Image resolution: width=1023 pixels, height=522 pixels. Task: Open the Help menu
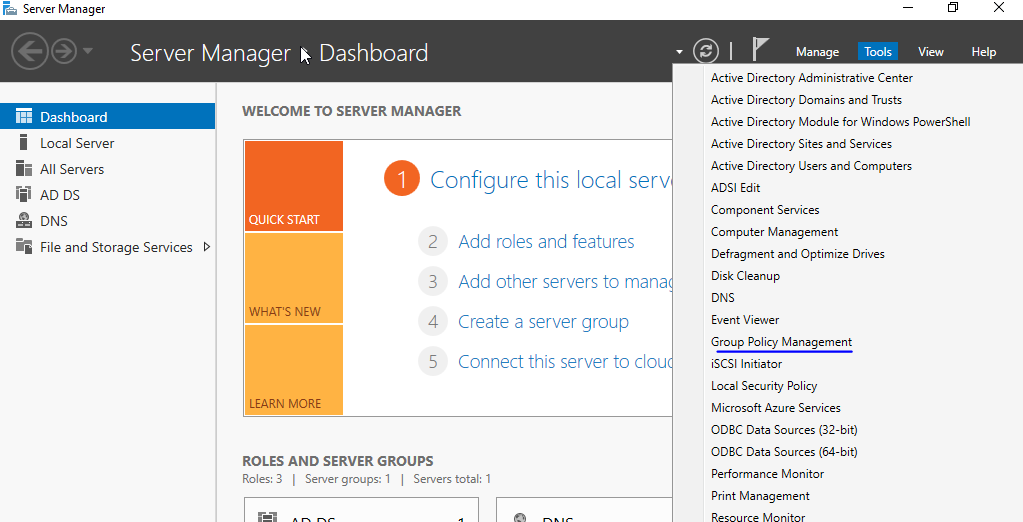(983, 52)
